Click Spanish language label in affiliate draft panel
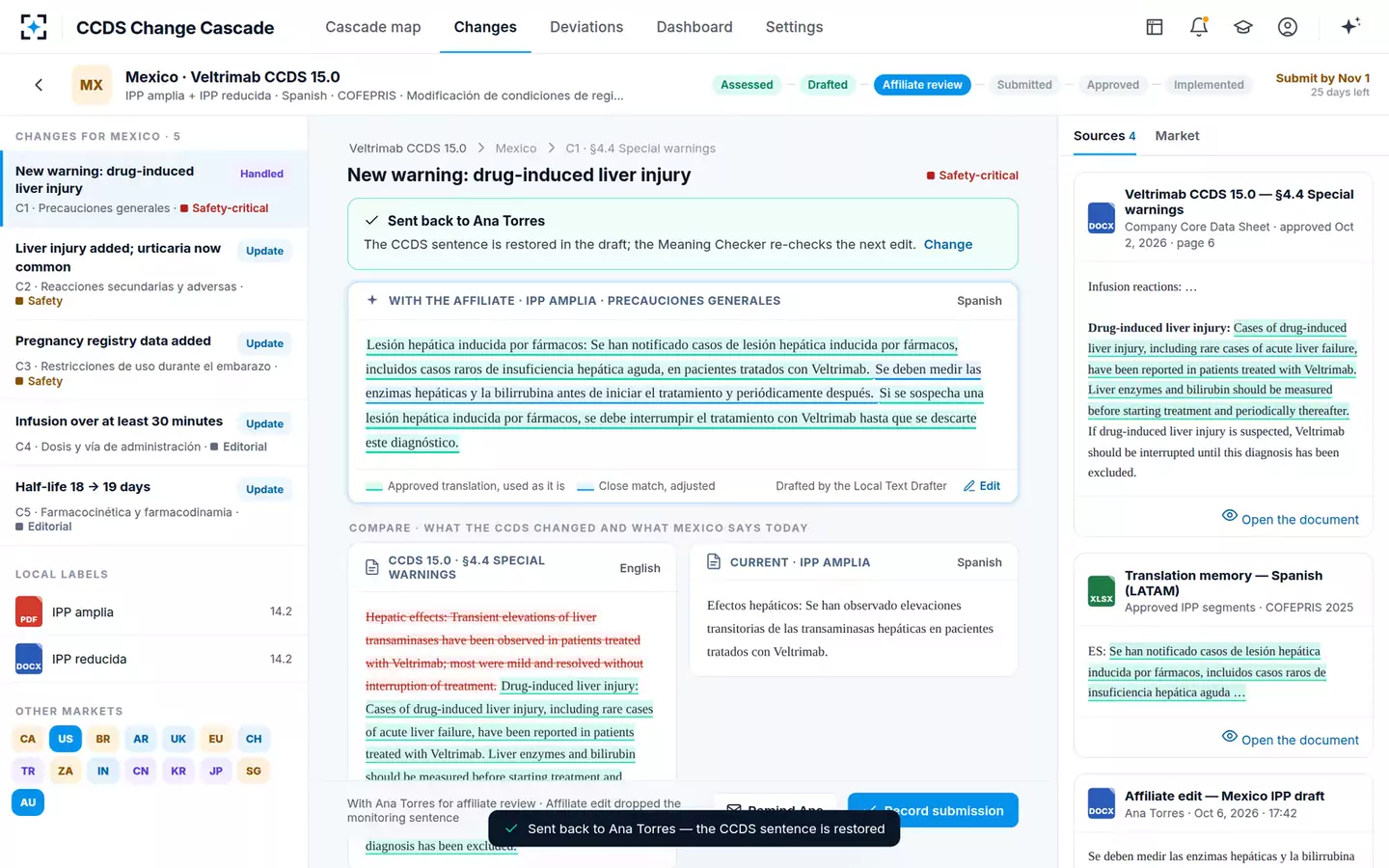 click(x=979, y=301)
